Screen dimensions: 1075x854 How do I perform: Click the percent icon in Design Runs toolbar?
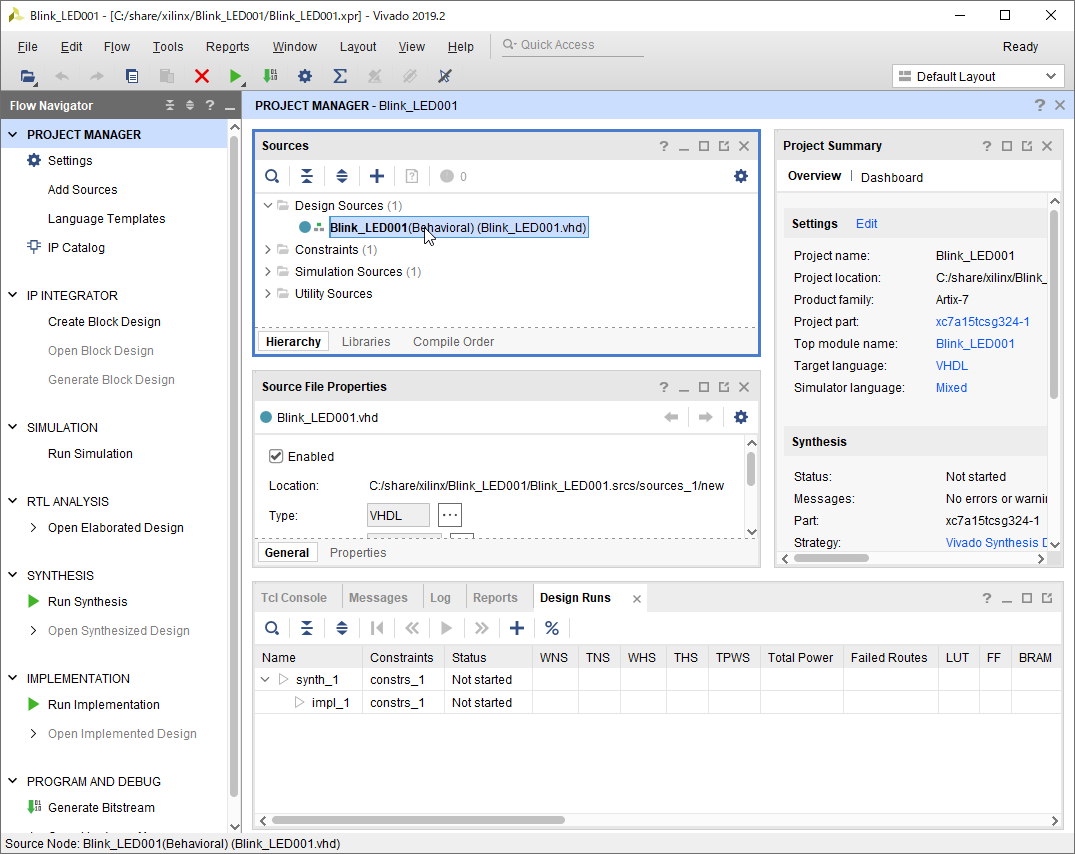click(x=552, y=628)
